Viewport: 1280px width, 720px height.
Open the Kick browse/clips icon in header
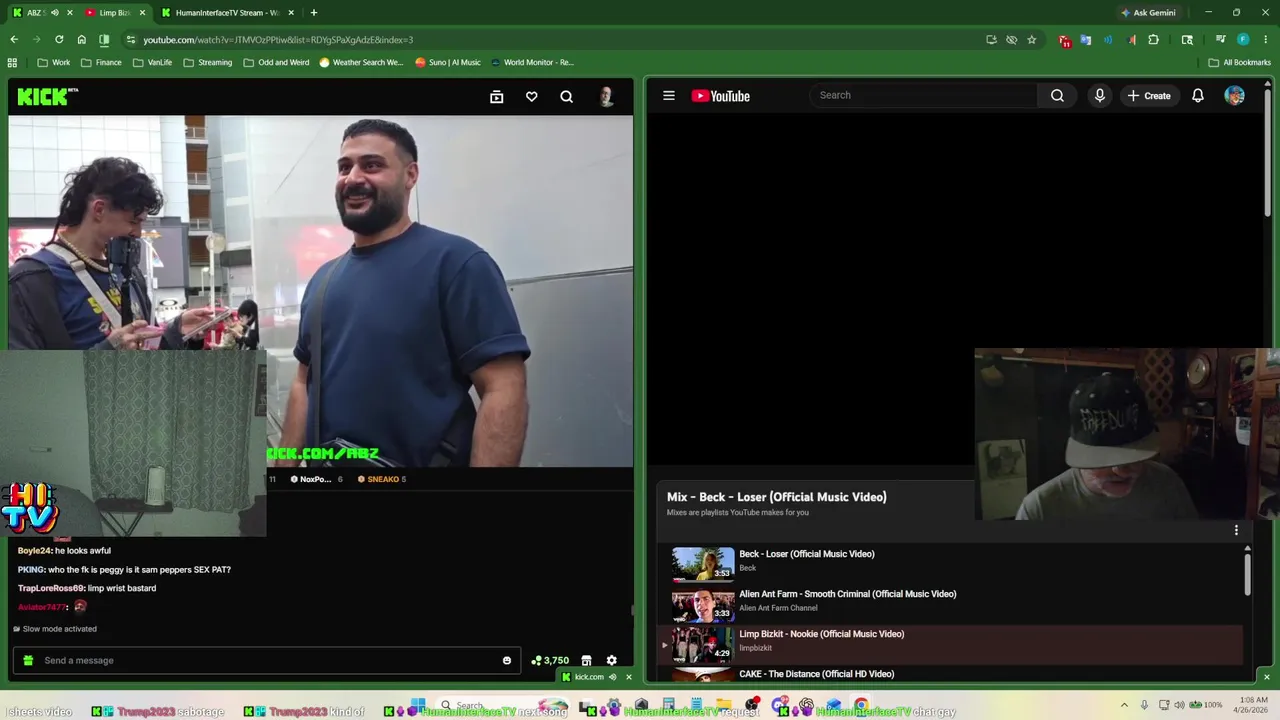click(496, 97)
